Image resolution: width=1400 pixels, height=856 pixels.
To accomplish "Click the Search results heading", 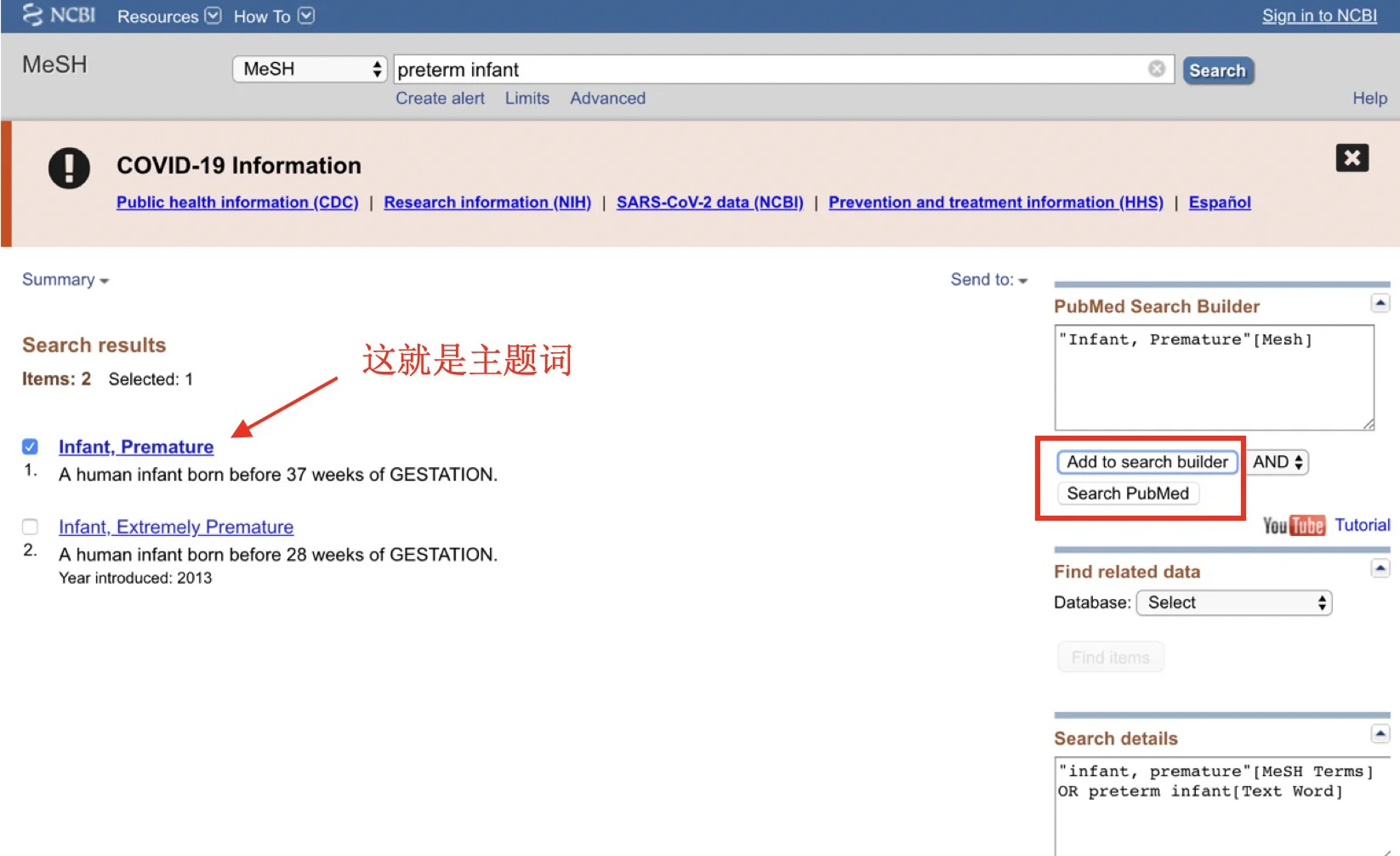I will point(94,345).
